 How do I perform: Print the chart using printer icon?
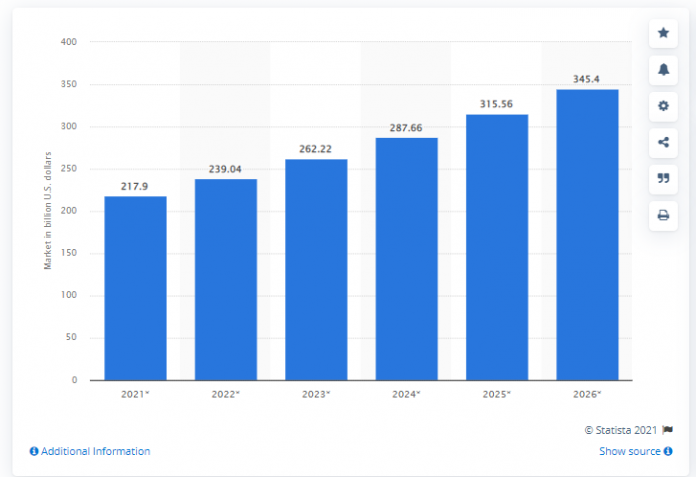662,215
